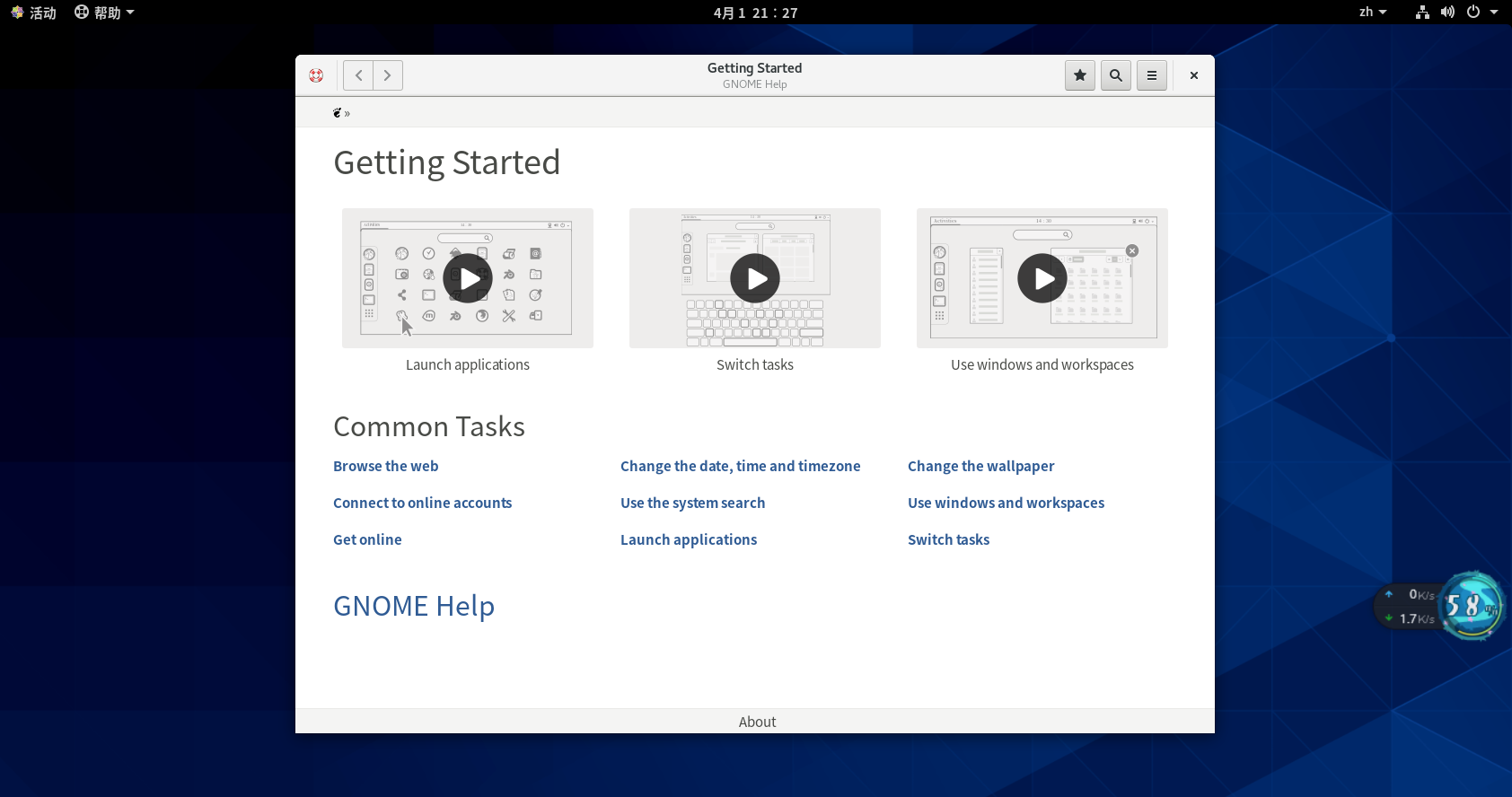
Task: Click the About footer link
Action: point(757,722)
